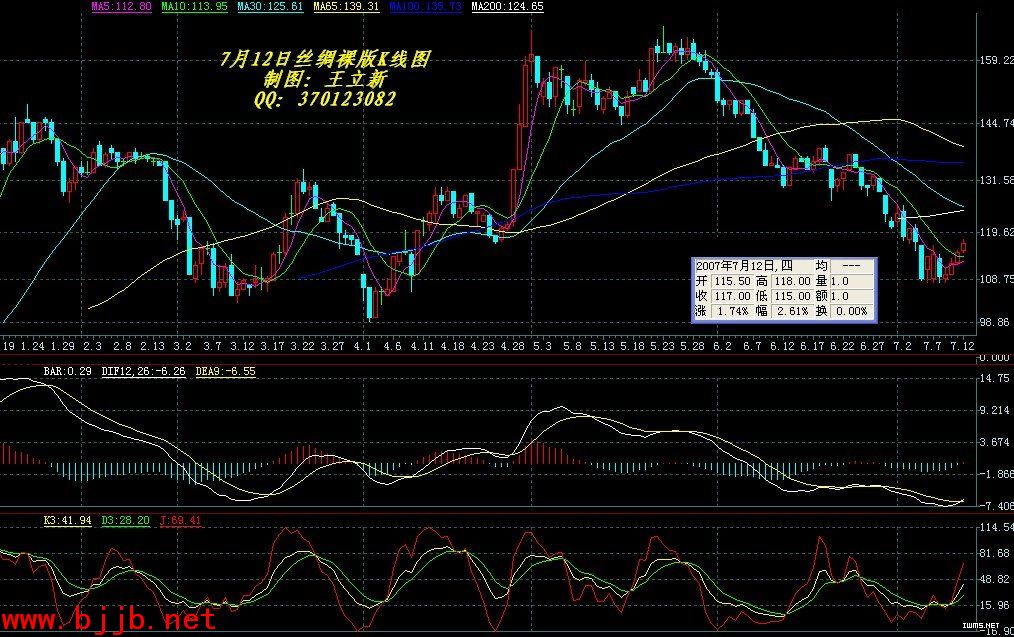Select the 1.74% change value

(x=733, y=311)
